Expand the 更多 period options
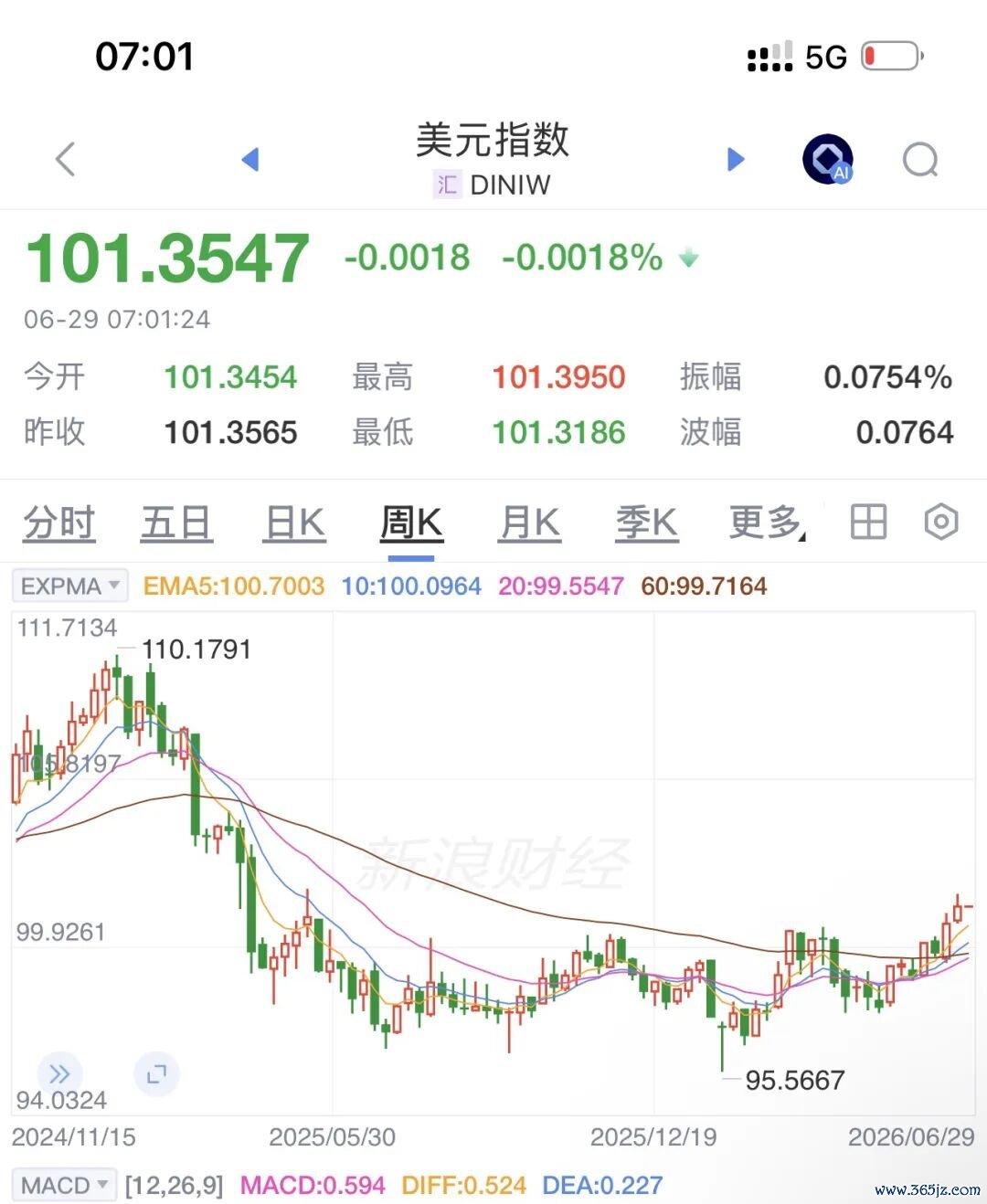The image size is (987, 1204). 768,523
